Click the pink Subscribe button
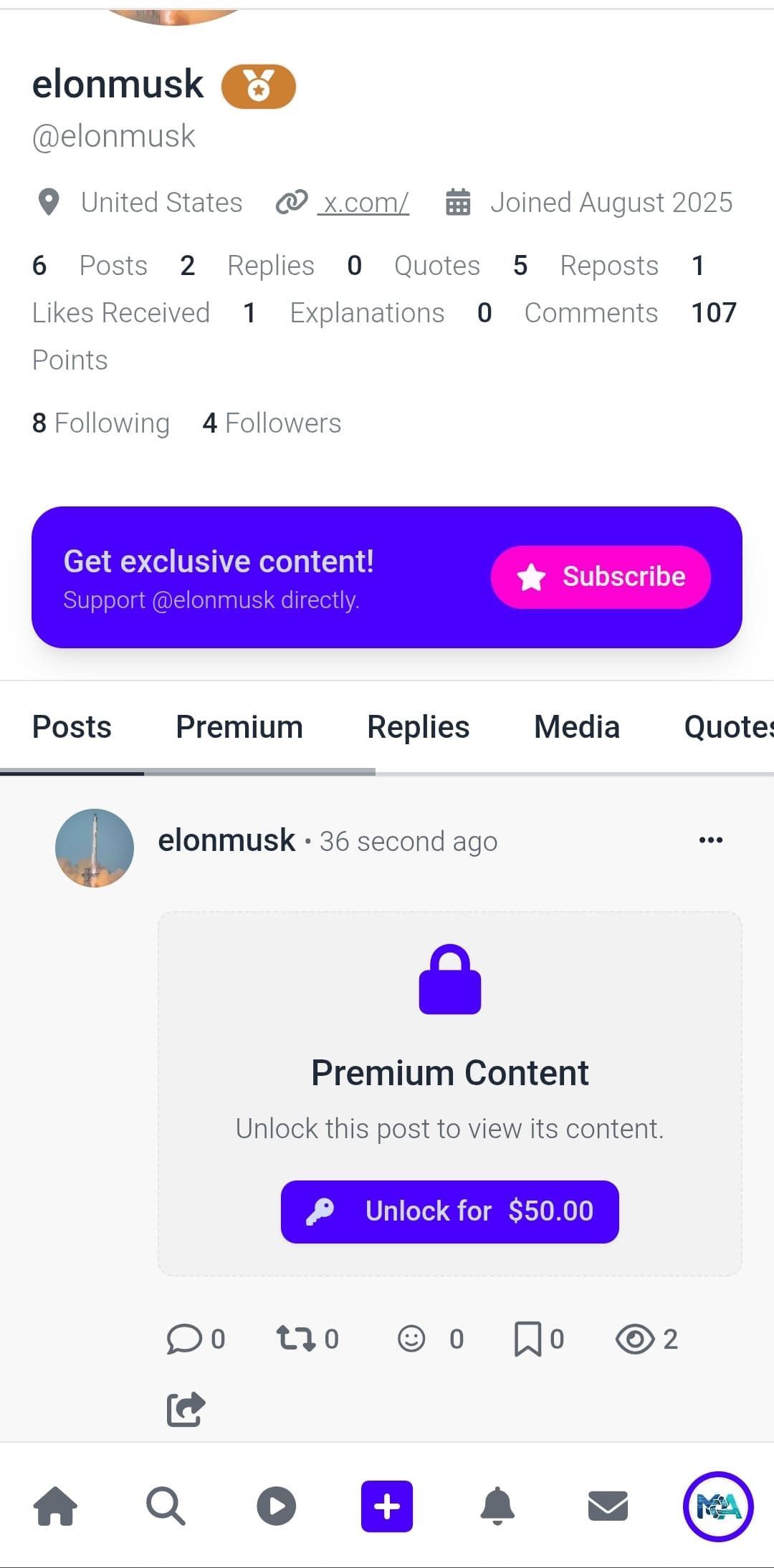 click(x=601, y=577)
